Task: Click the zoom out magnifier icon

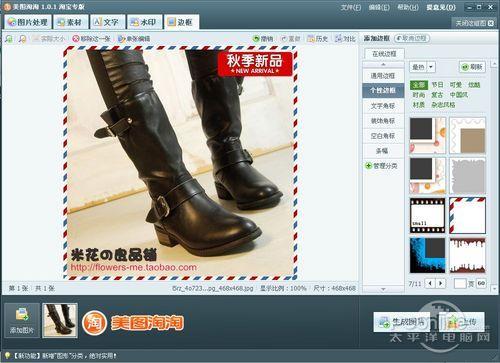Action: (22, 39)
